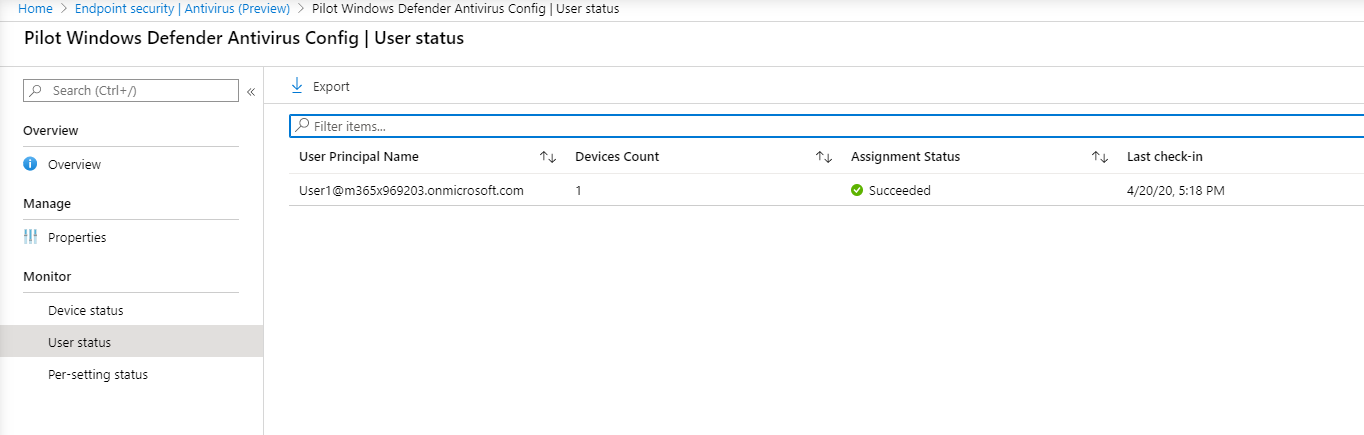Image resolution: width=1364 pixels, height=435 pixels.
Task: Open Device status in Monitor section
Action: click(x=86, y=310)
